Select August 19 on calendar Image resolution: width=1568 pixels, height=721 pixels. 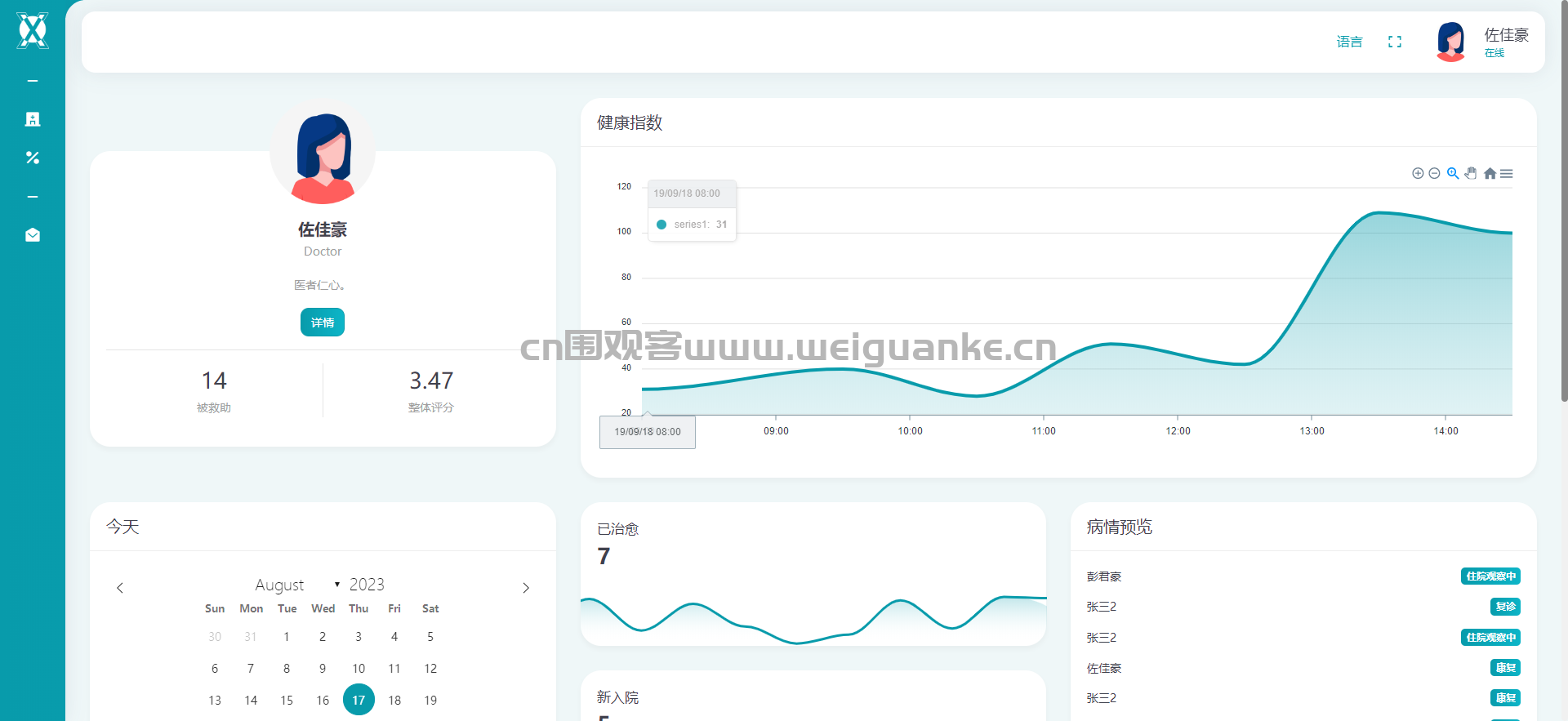click(x=430, y=700)
